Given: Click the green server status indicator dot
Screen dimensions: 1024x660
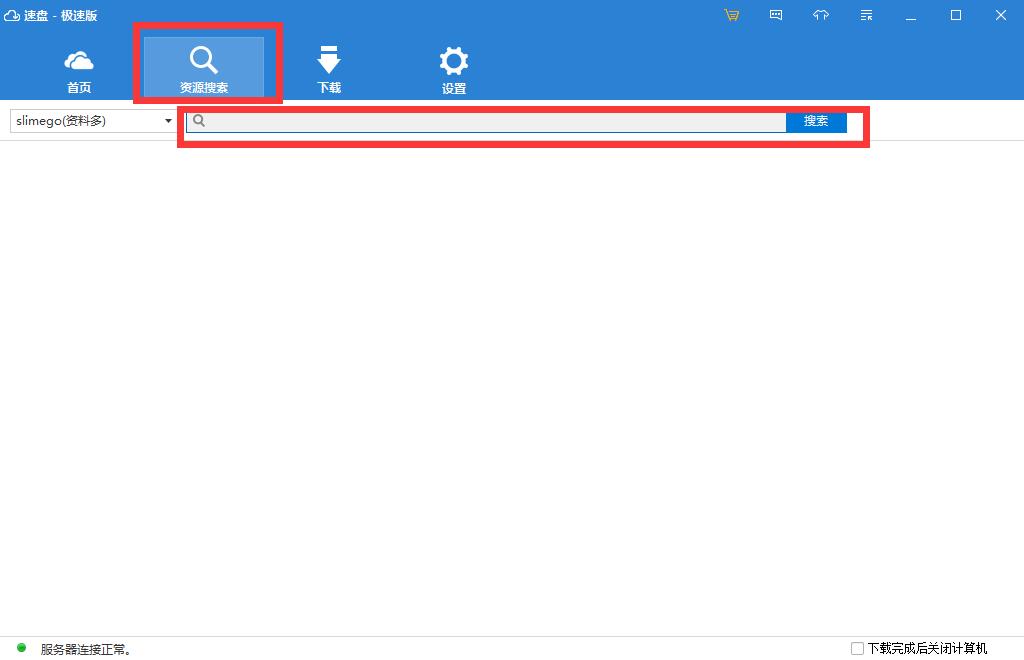Looking at the screenshot, I should pyautogui.click(x=22, y=648).
